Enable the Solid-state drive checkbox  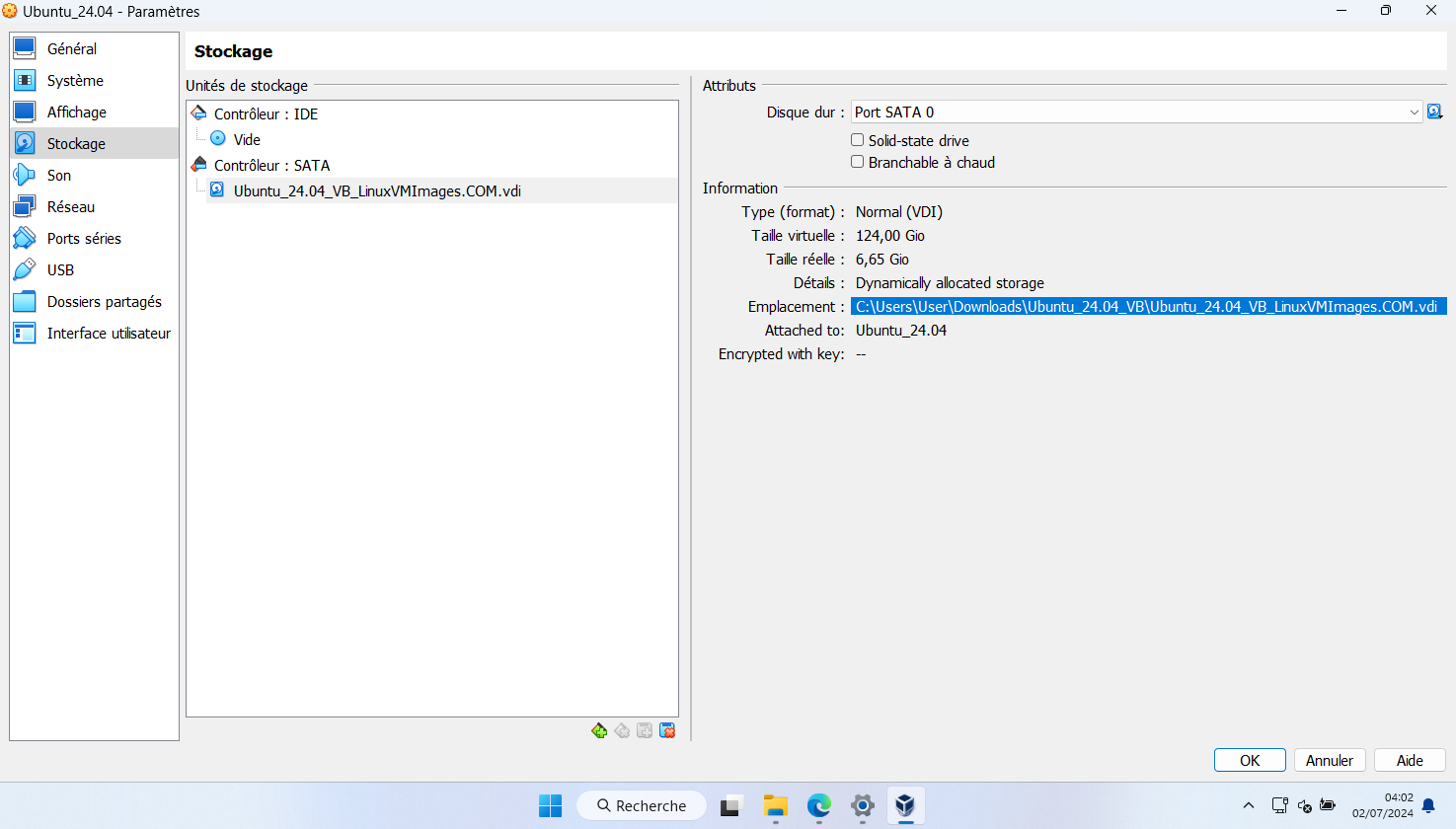pyautogui.click(x=858, y=140)
